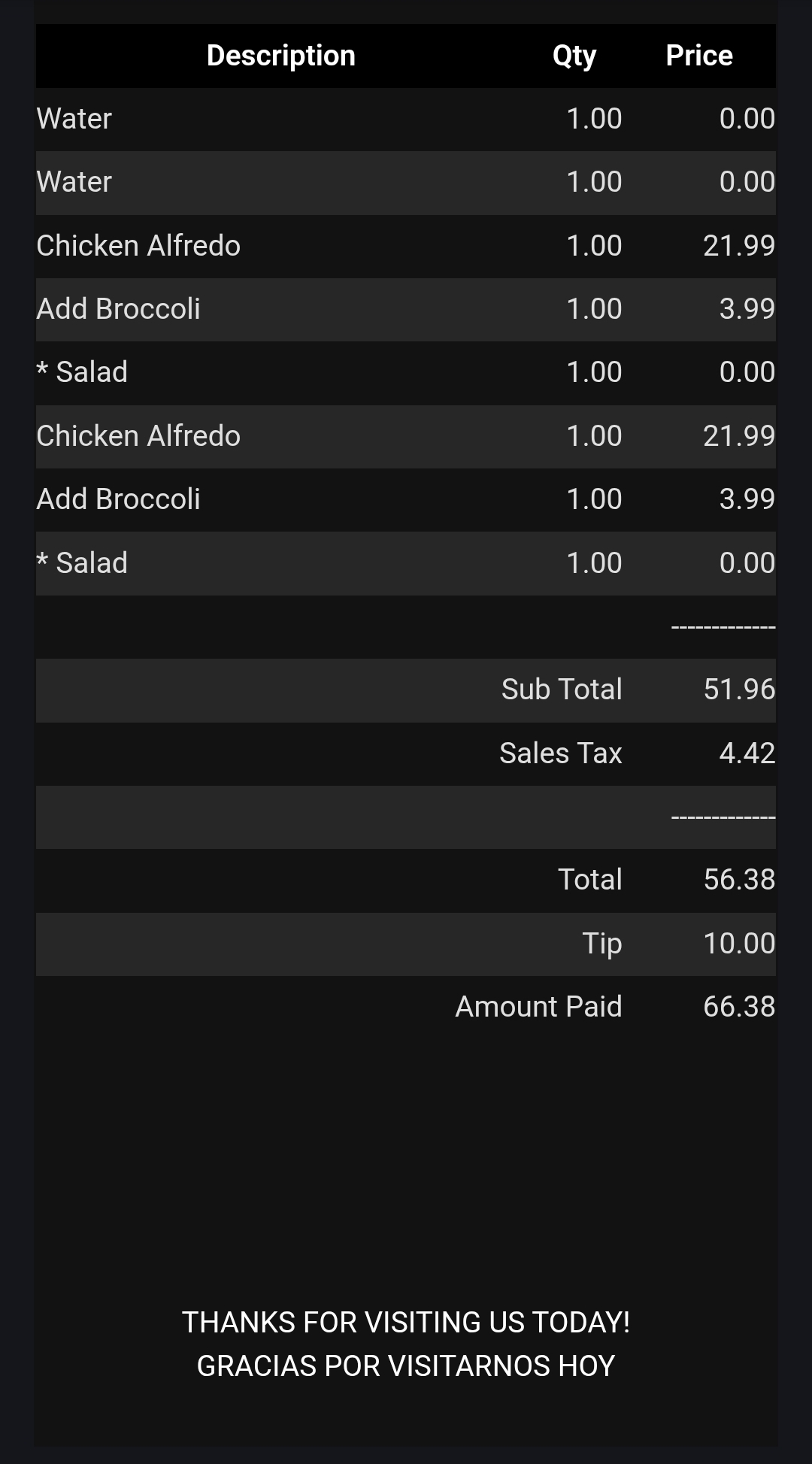
Task: Select the 10.00 tip amount
Action: point(739,944)
